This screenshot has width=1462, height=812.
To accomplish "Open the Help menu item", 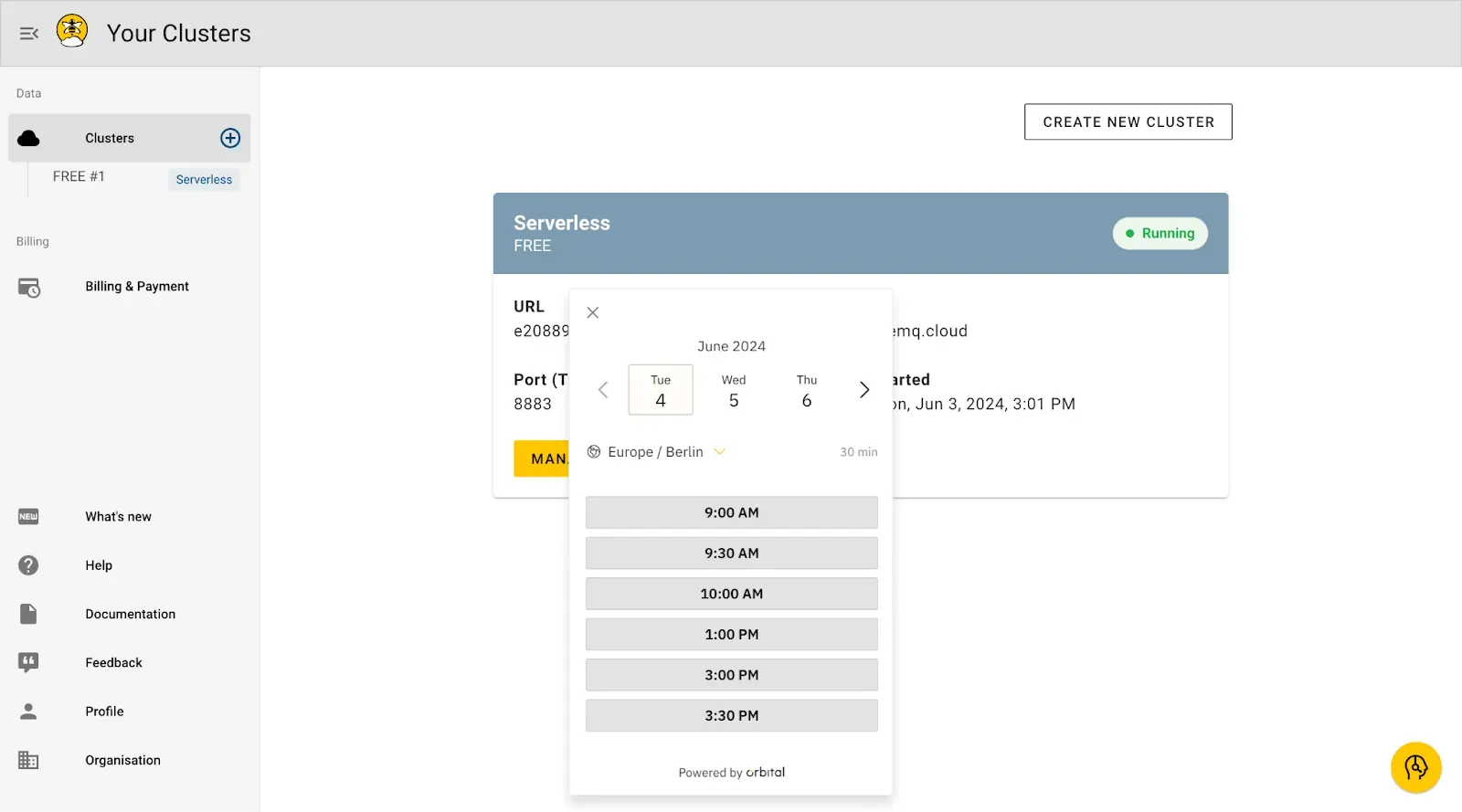I will click(x=99, y=565).
